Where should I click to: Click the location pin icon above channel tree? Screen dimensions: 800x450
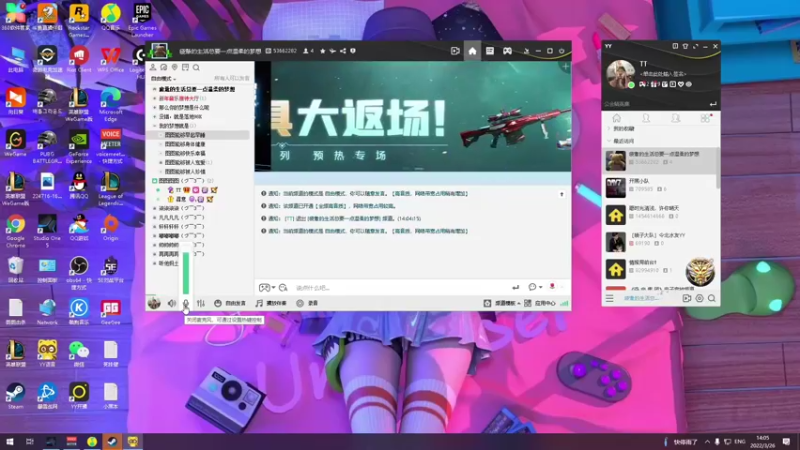tap(174, 67)
